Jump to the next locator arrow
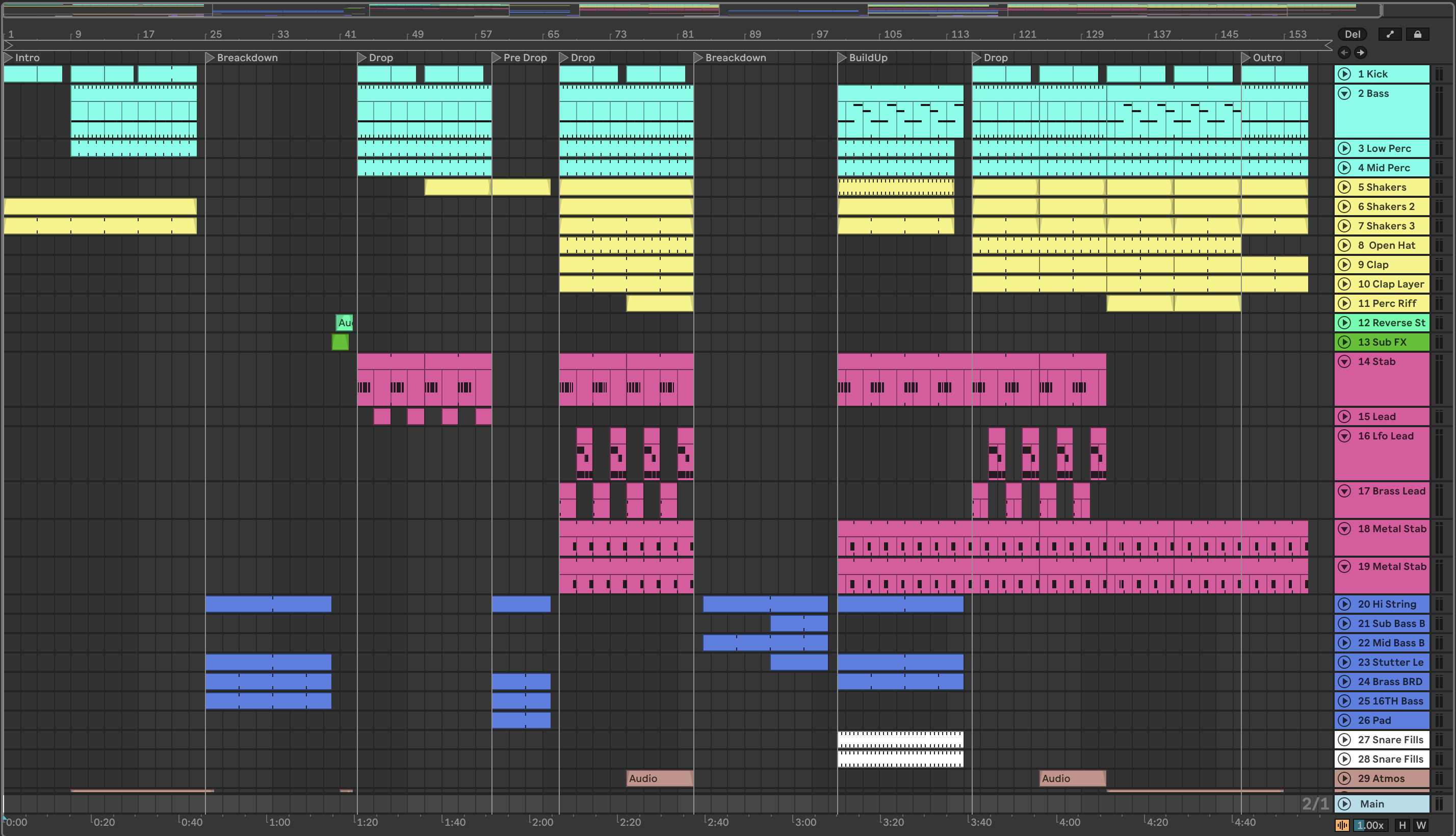Image resolution: width=1456 pixels, height=836 pixels. pyautogui.click(x=1360, y=53)
